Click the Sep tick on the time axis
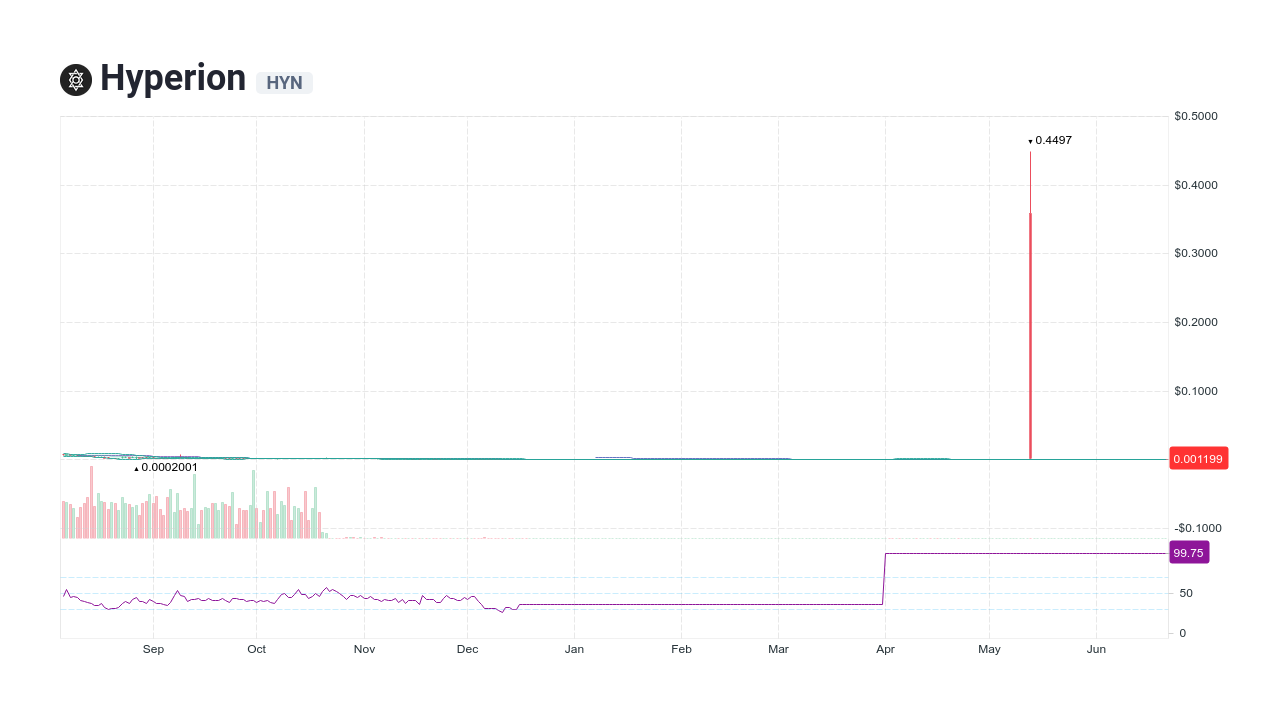This screenshot has height=720, width=1280. (x=153, y=649)
